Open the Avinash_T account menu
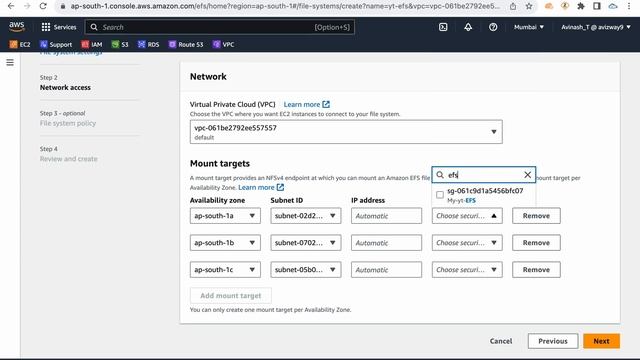640x360 pixels. coord(596,27)
